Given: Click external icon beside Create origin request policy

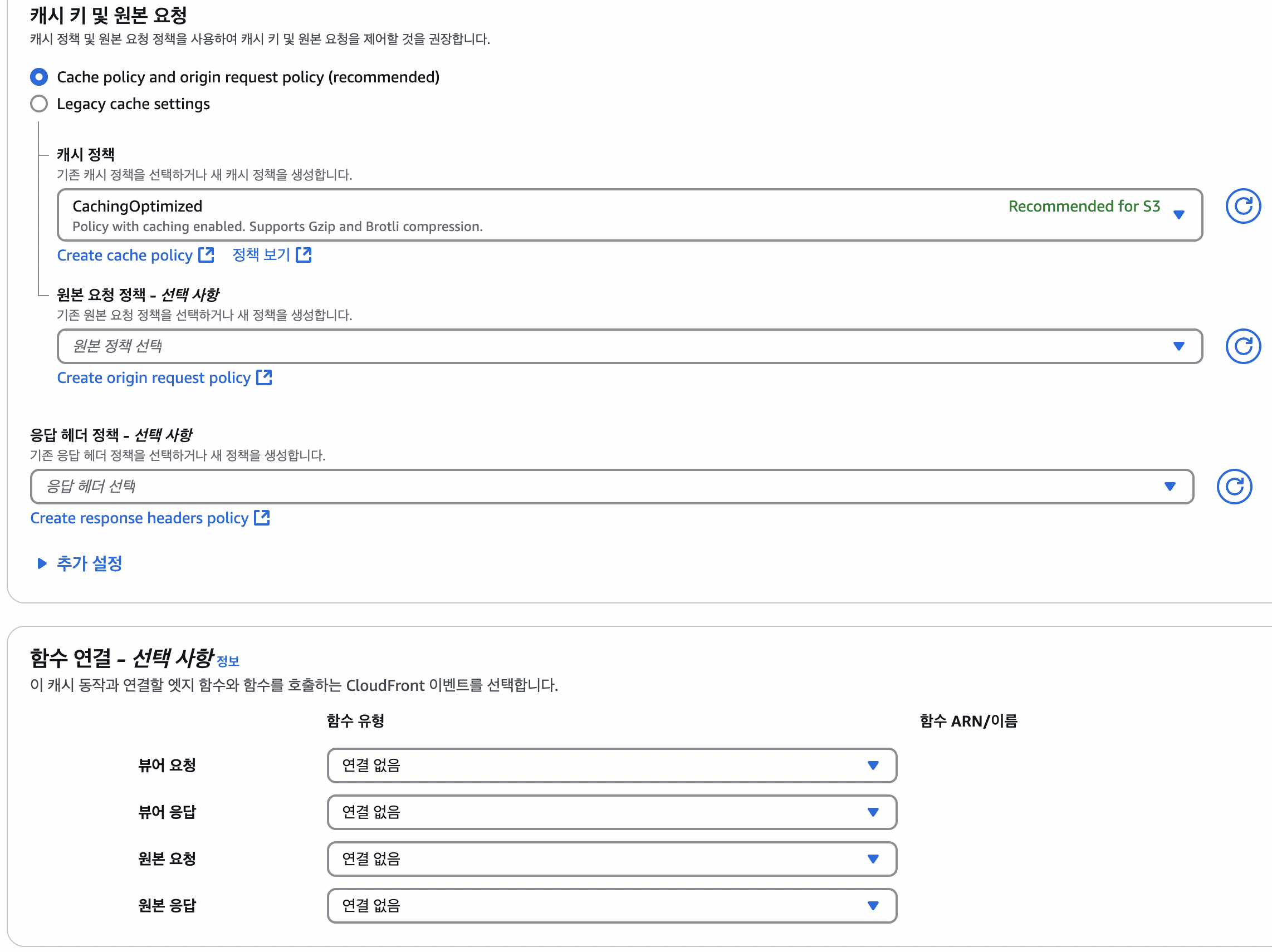Looking at the screenshot, I should click(264, 377).
